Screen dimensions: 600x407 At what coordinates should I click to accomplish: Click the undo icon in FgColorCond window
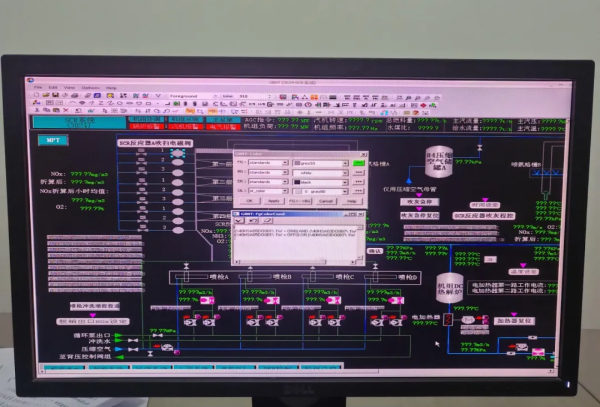(x=253, y=222)
